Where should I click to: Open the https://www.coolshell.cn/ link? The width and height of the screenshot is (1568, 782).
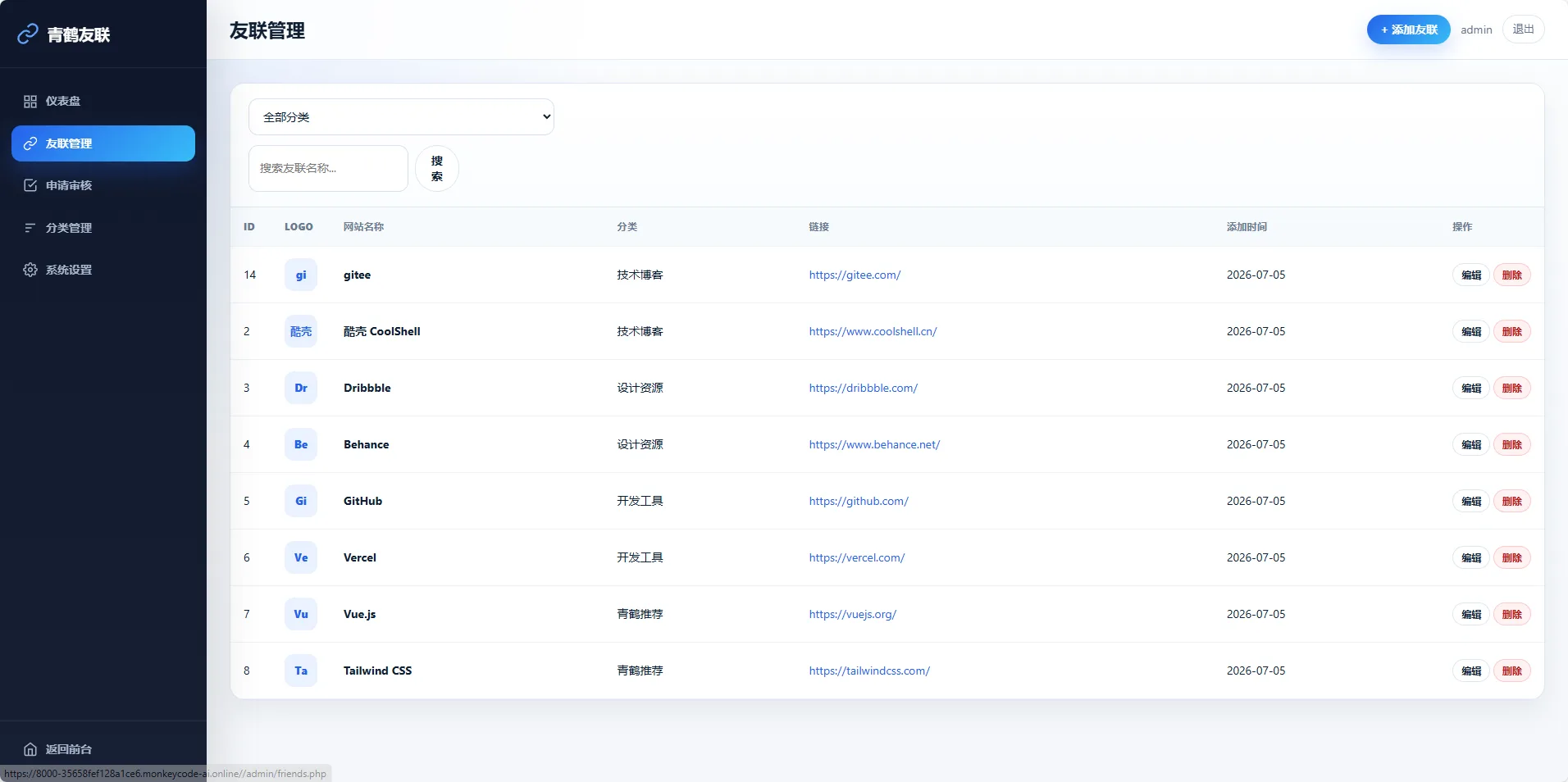click(x=873, y=331)
